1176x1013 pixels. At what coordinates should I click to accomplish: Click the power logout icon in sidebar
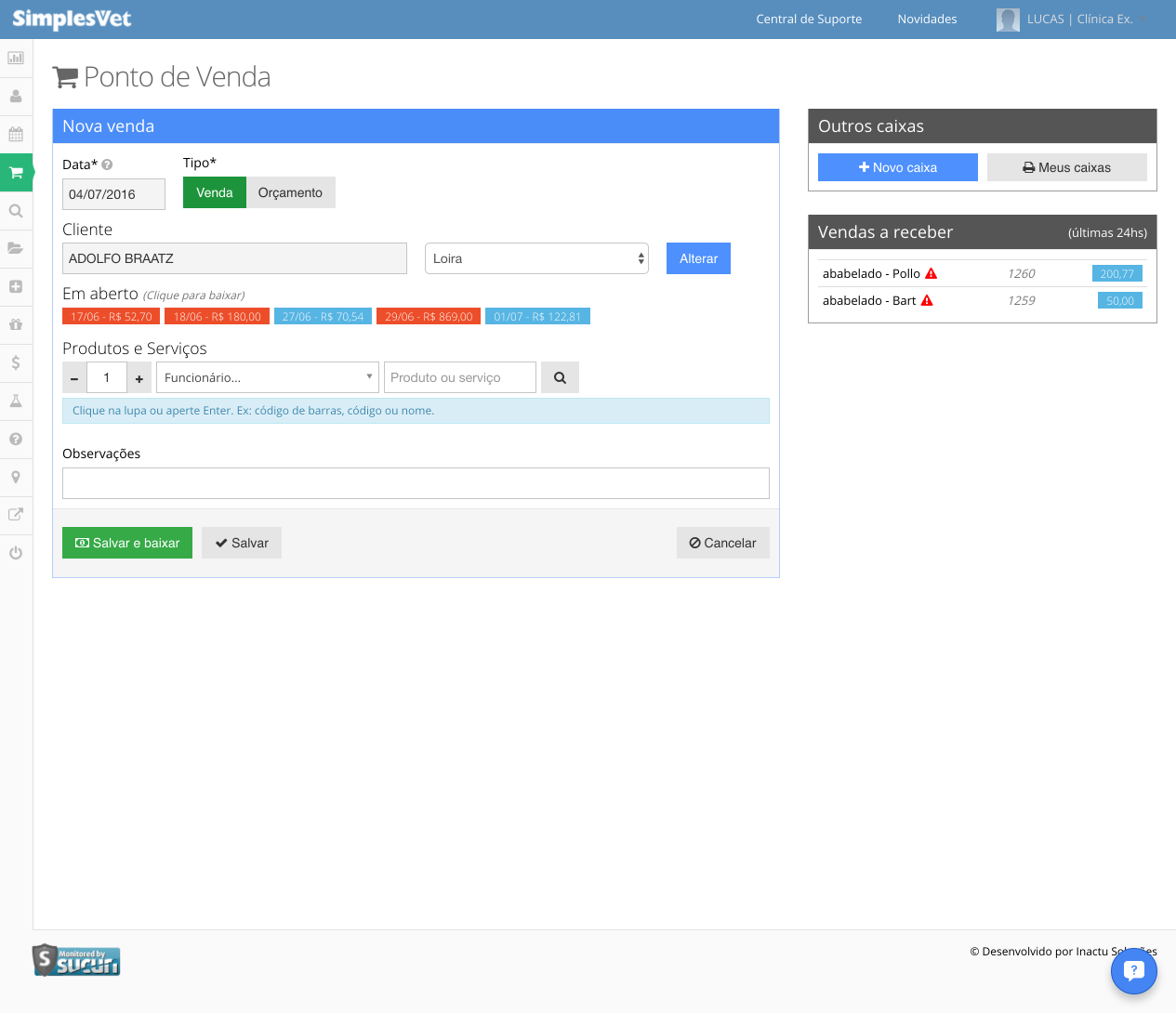pyautogui.click(x=16, y=553)
